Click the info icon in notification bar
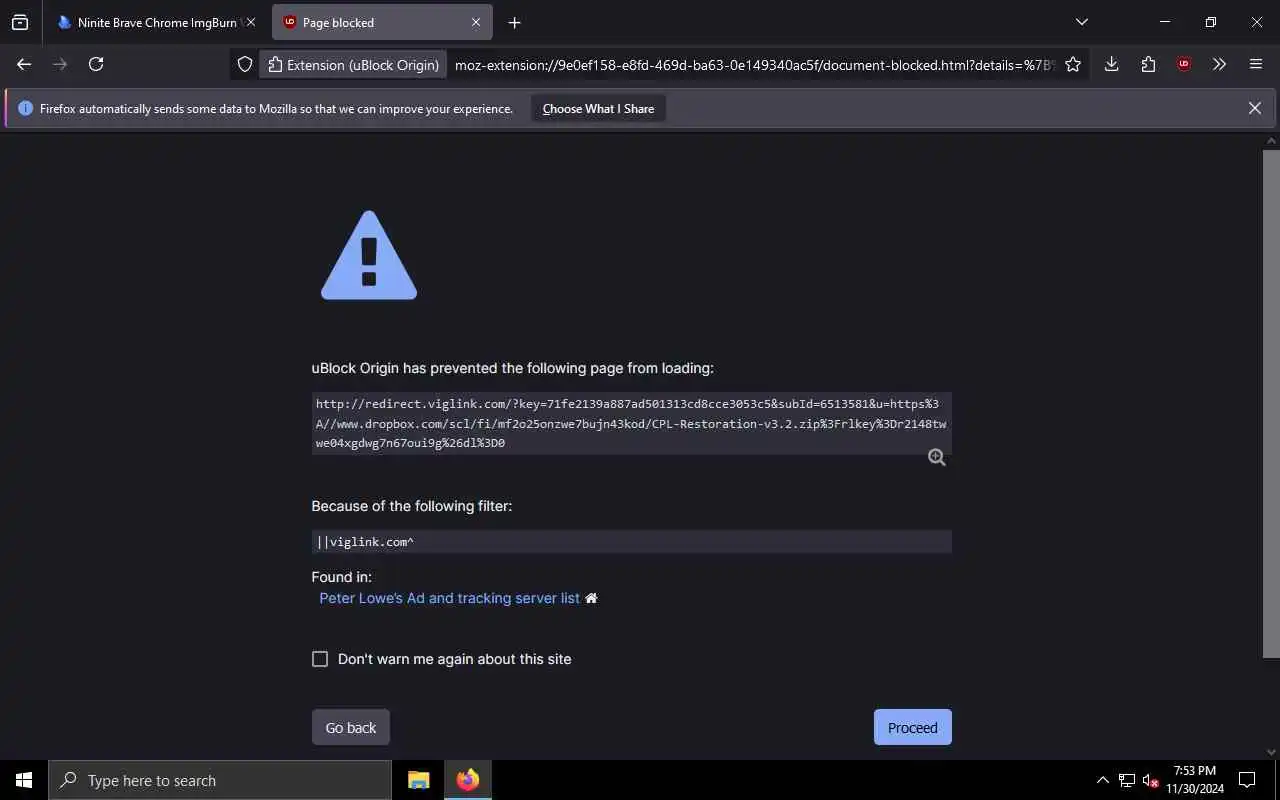Viewport: 1280px width, 800px height. pos(25,108)
